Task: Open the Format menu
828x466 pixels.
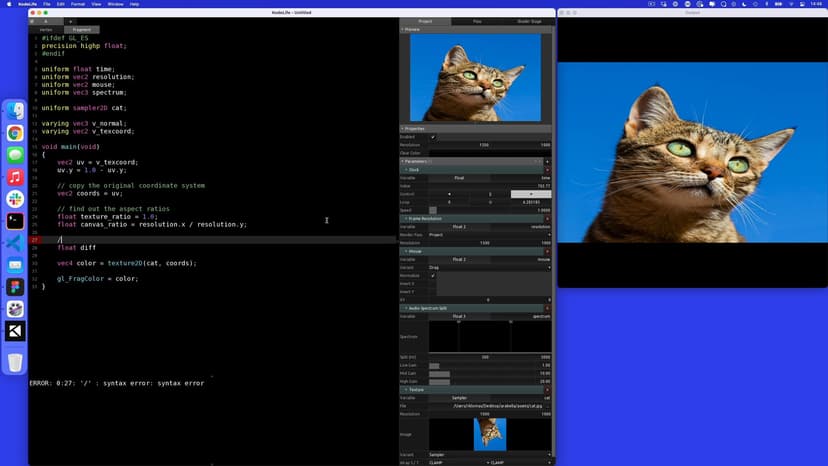Action: [76, 4]
